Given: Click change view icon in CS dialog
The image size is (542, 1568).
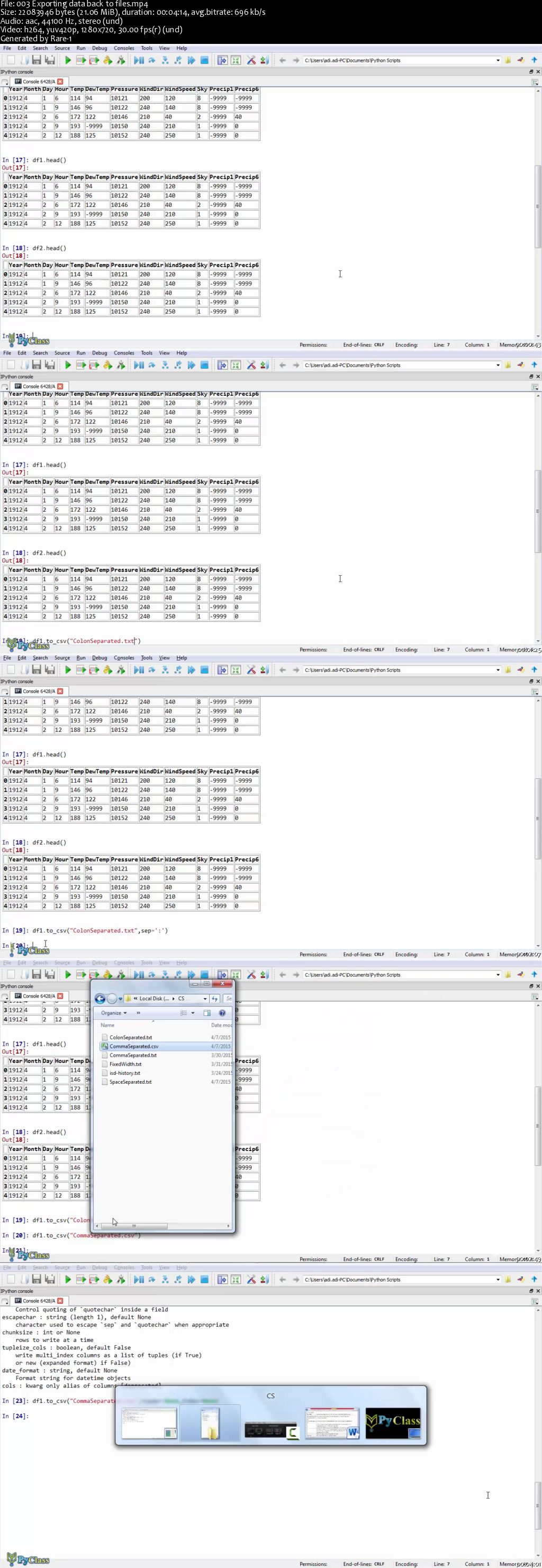Looking at the screenshot, I should click(x=183, y=1013).
